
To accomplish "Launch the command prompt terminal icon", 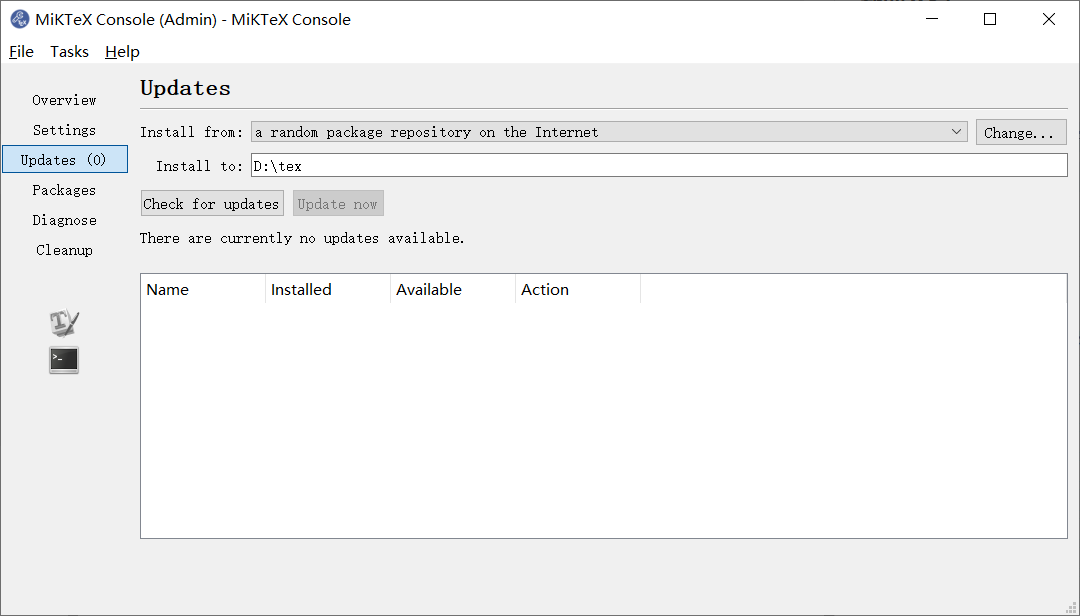I will (x=64, y=360).
